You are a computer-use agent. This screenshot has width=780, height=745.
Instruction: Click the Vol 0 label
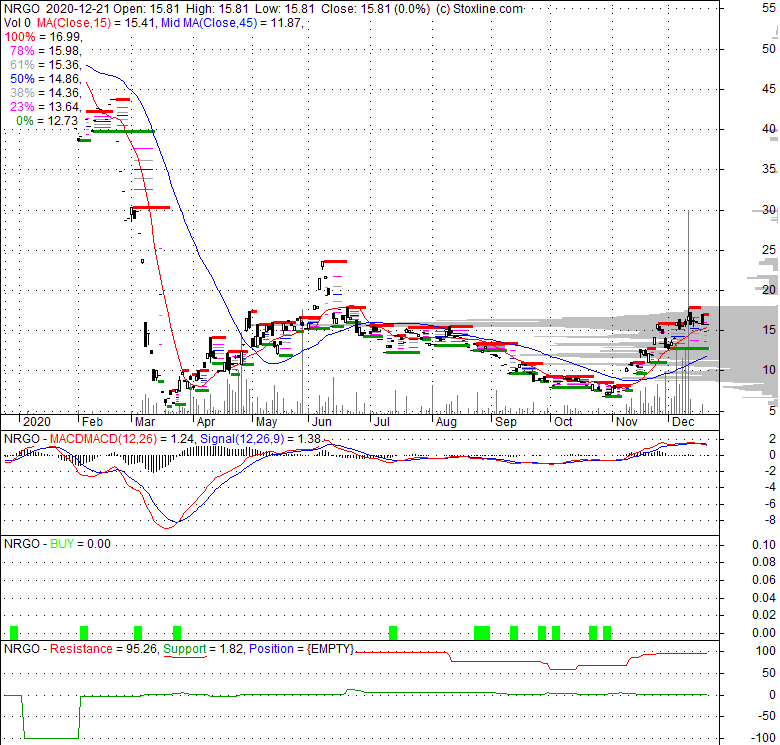click(17, 23)
